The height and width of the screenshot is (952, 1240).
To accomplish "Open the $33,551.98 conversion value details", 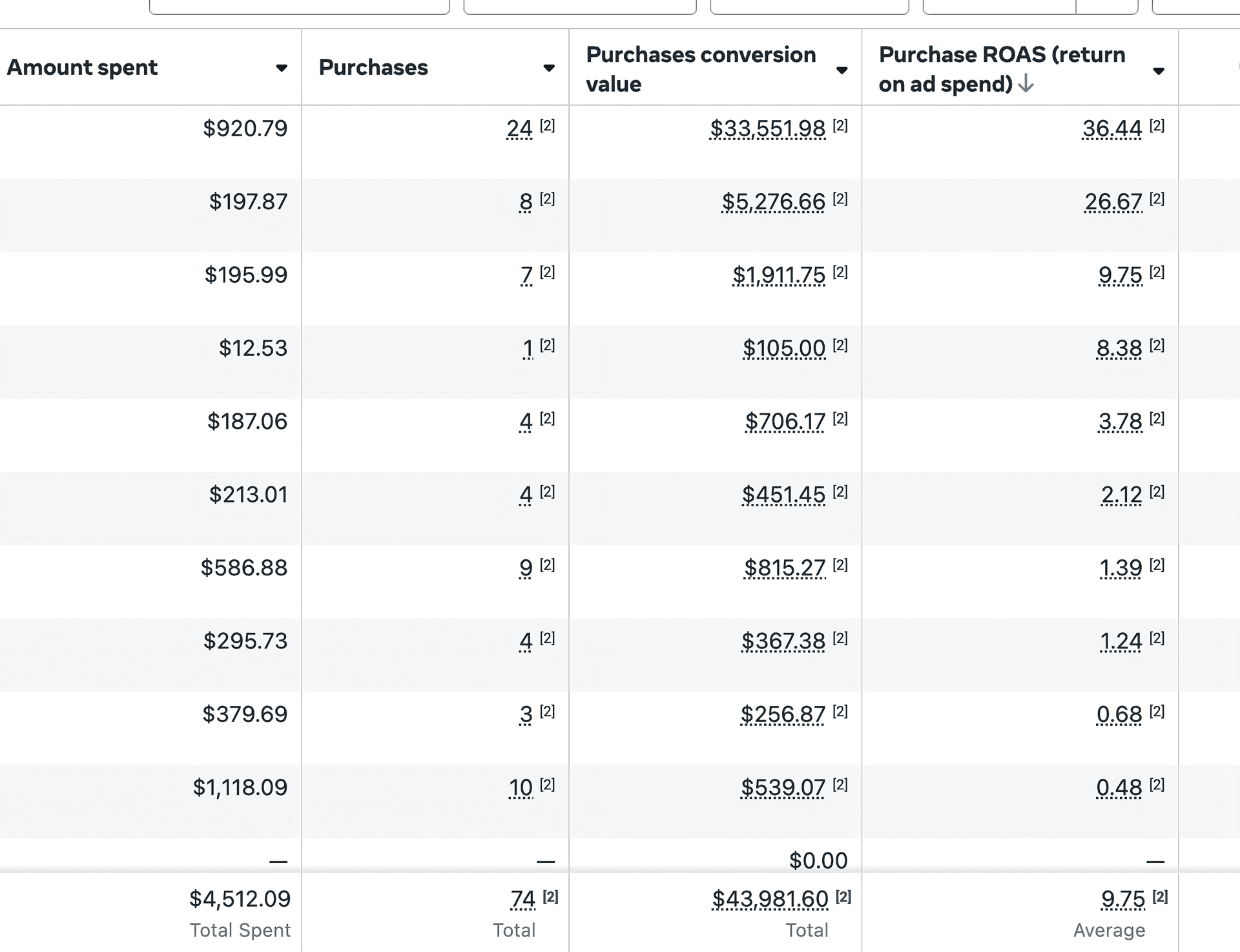I will pos(767,129).
